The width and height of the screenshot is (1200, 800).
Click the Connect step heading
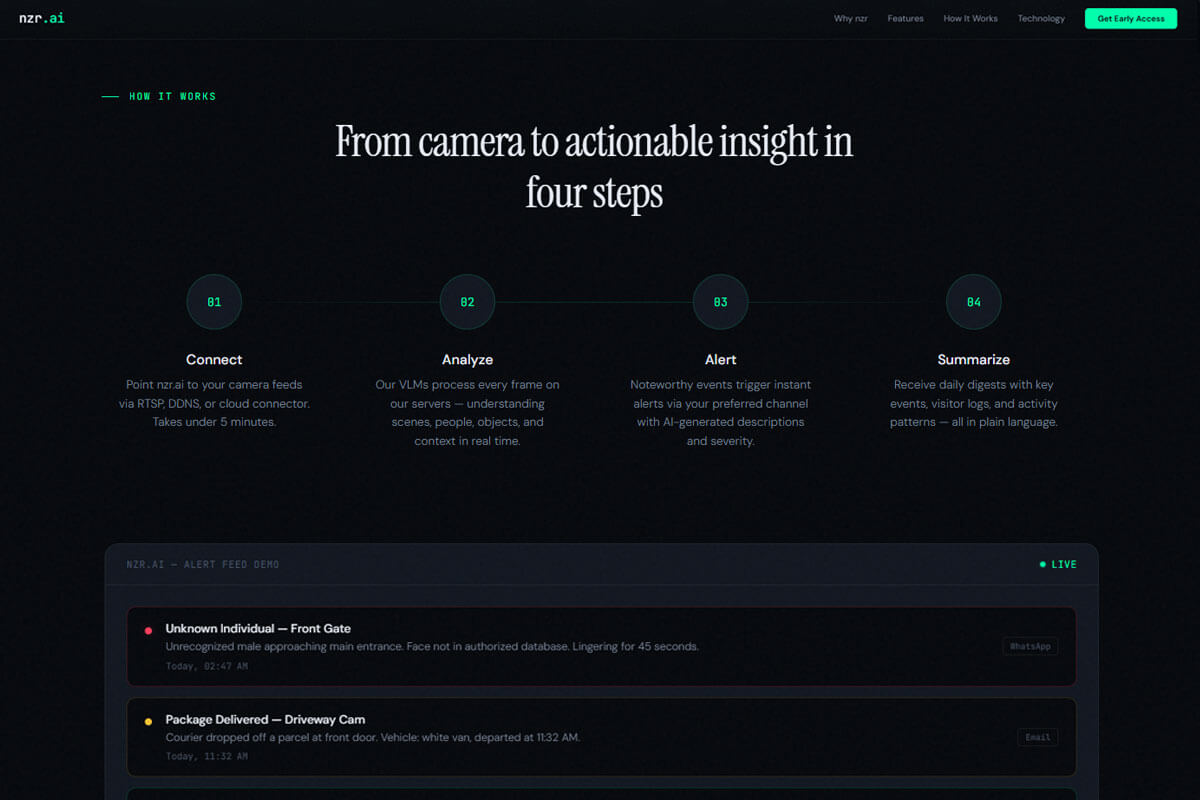[x=214, y=359]
